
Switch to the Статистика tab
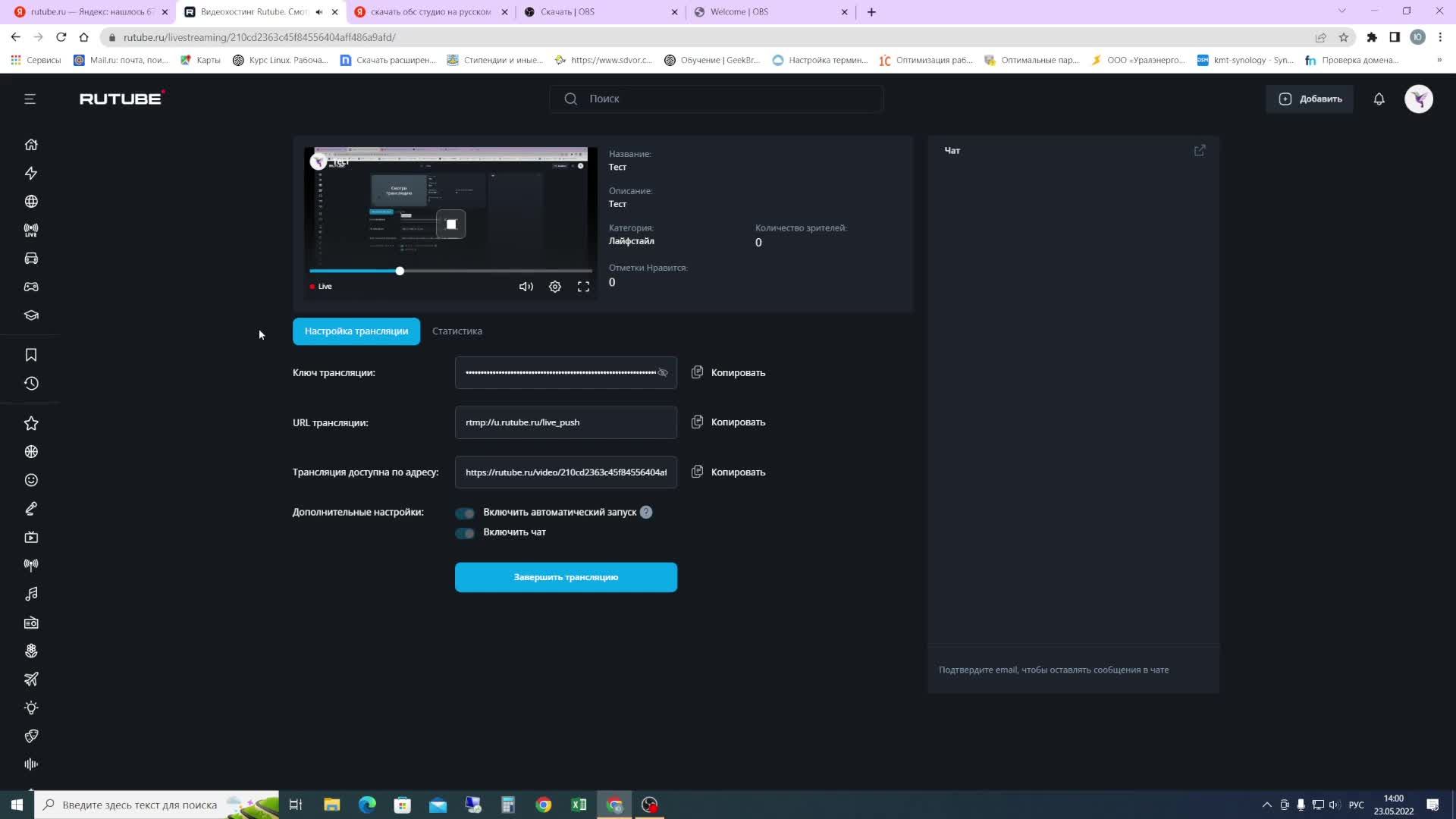457,331
